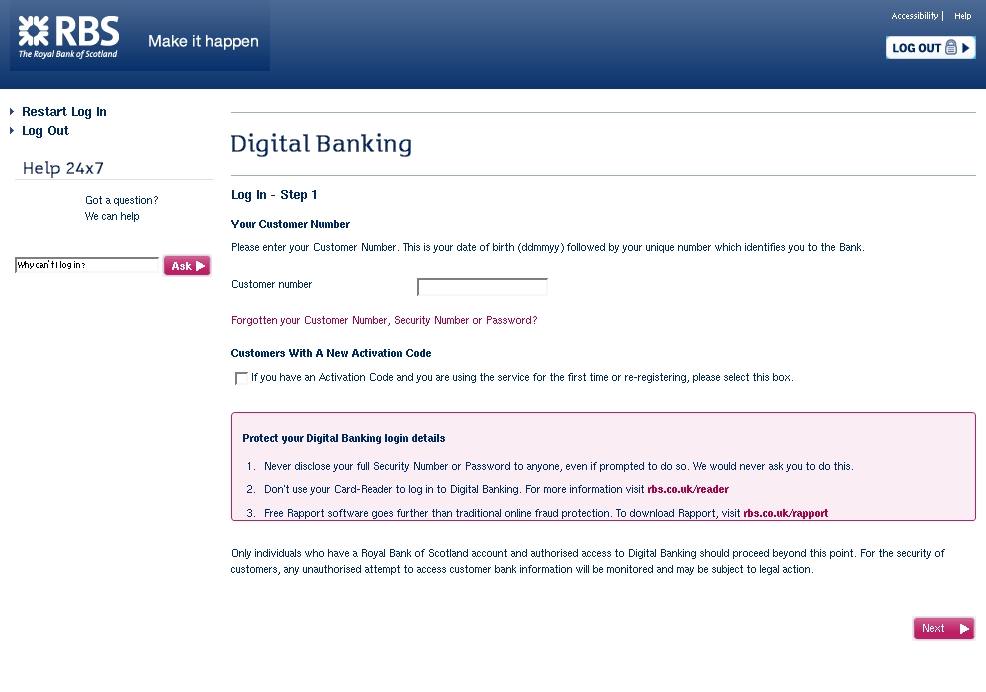Screen dimensions: 986x692
Task: Click the Next button
Action: [x=943, y=628]
